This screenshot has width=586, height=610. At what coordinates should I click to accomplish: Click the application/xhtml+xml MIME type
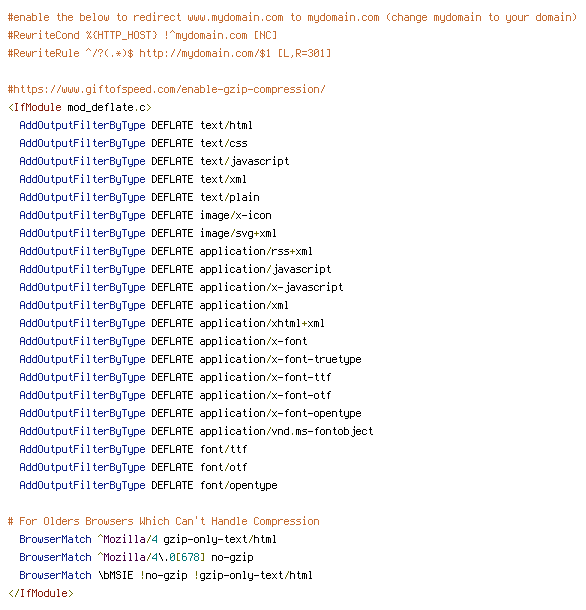click(x=262, y=323)
